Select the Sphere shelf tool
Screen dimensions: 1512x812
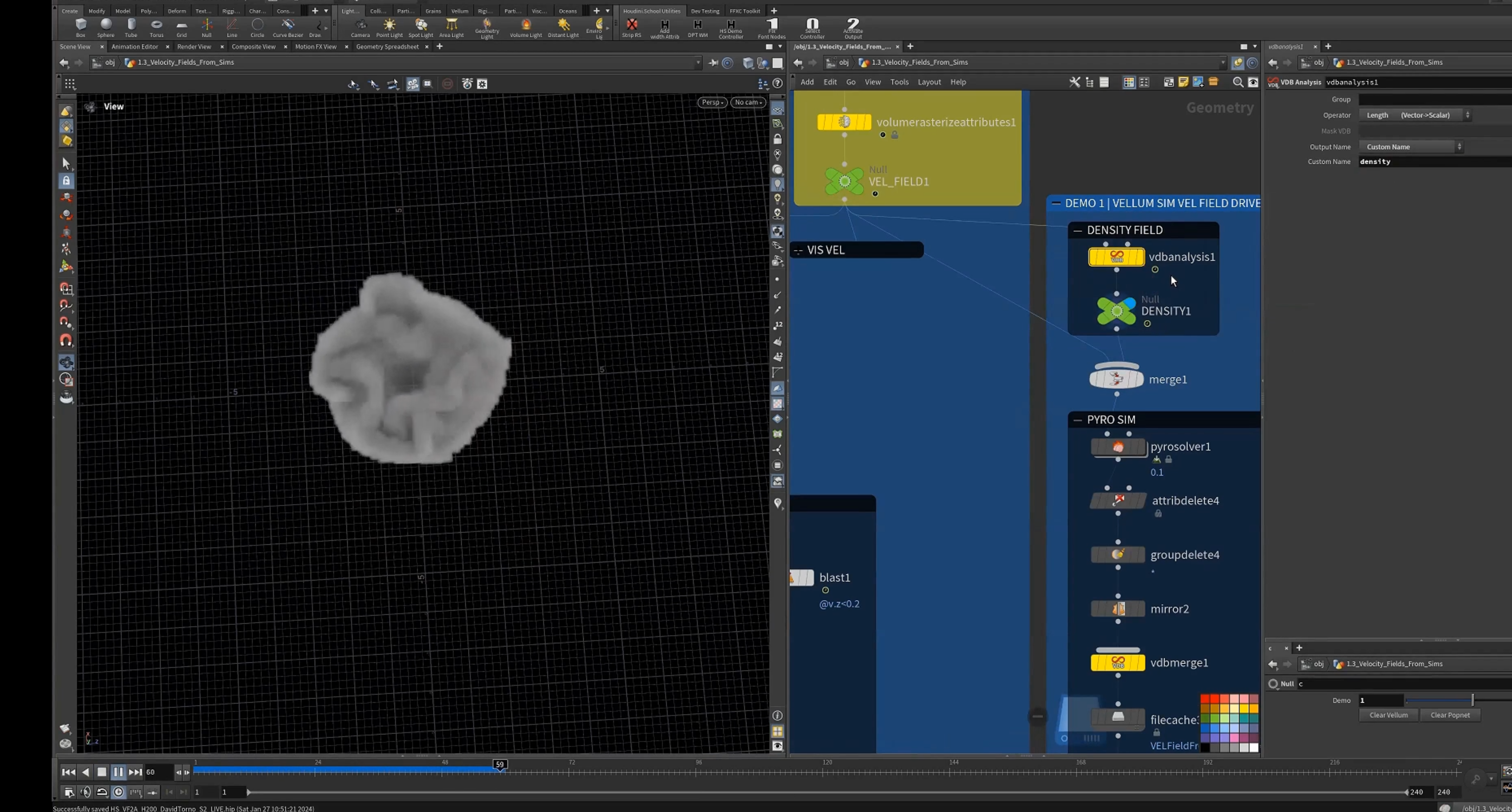pos(106,27)
